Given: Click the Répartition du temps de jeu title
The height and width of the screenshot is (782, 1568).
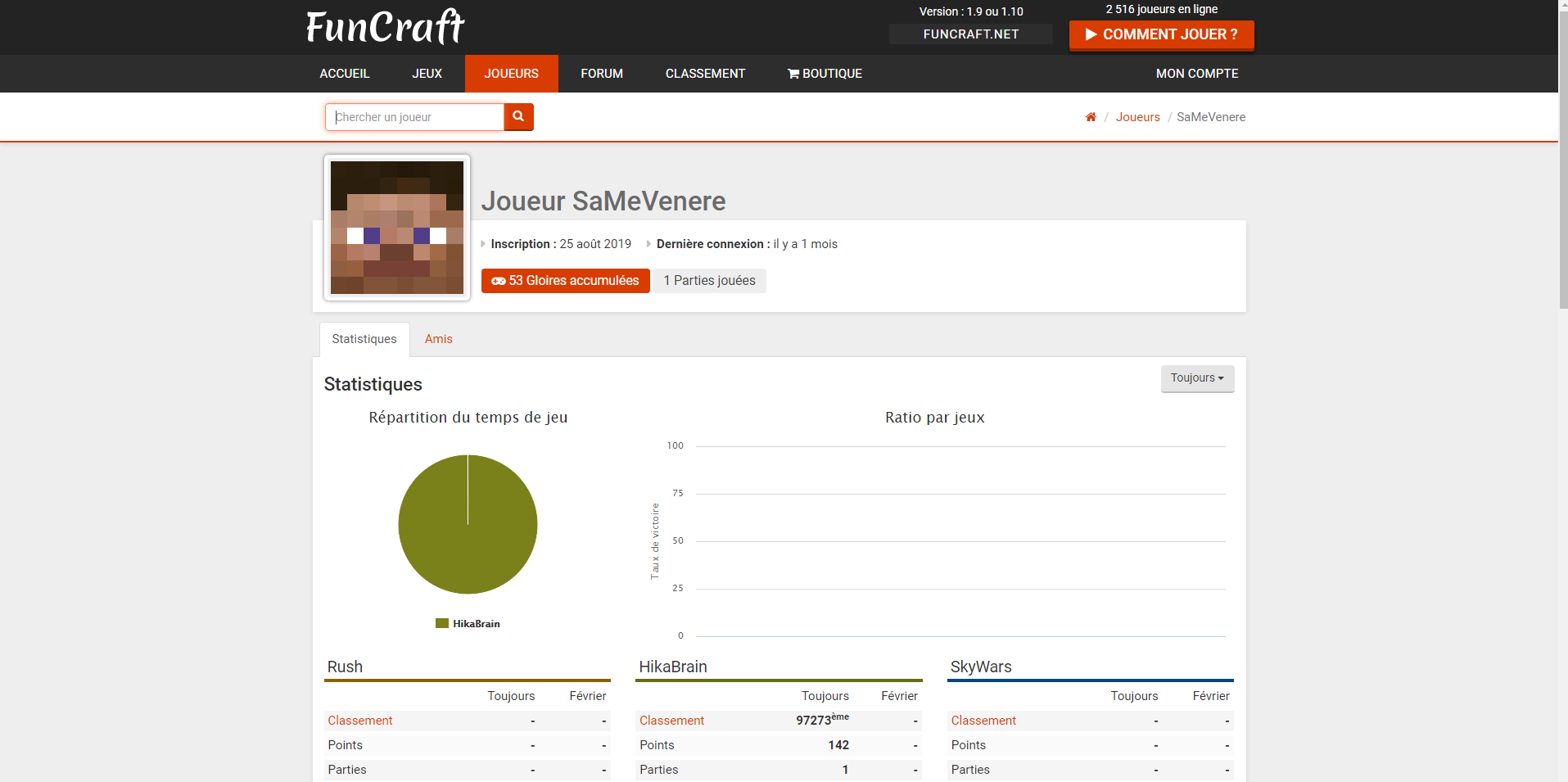Looking at the screenshot, I should pos(468,418).
